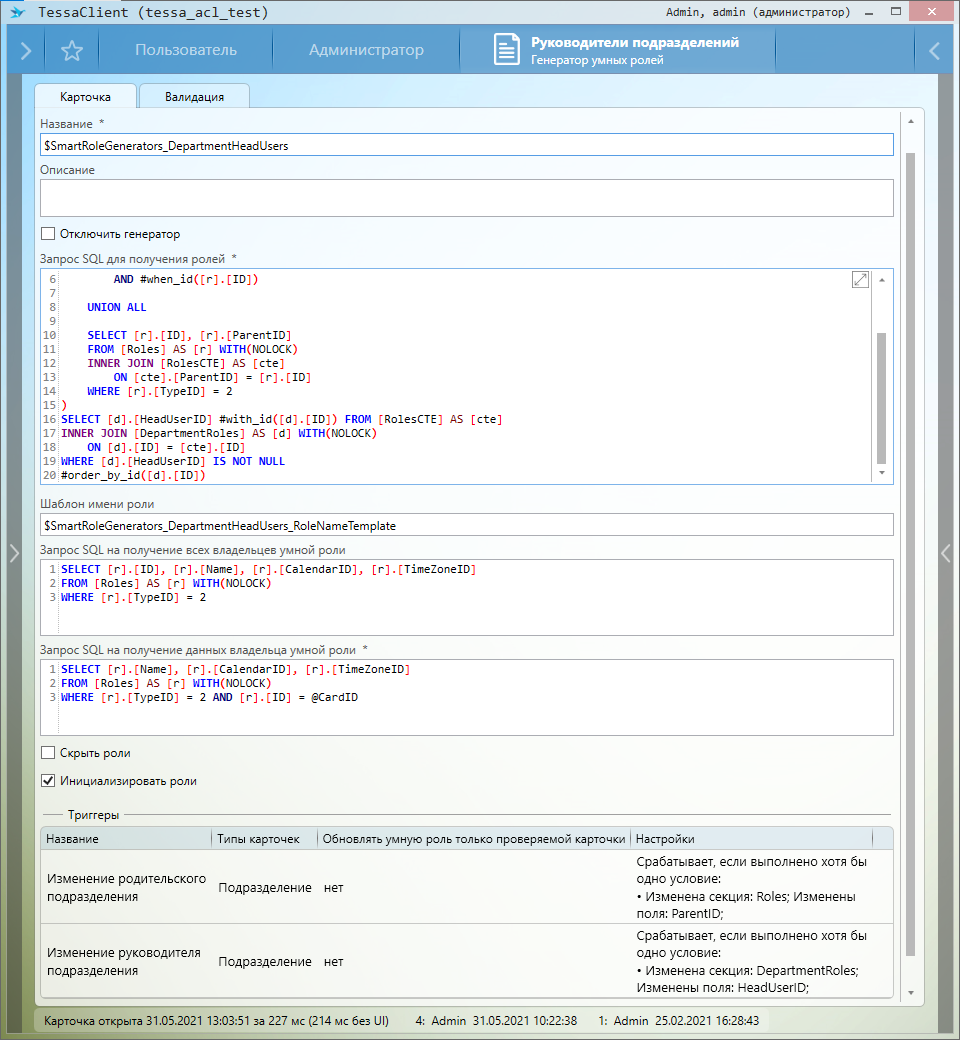The image size is (960, 1040).
Task: Click the 'Название' text field
Action: click(466, 146)
